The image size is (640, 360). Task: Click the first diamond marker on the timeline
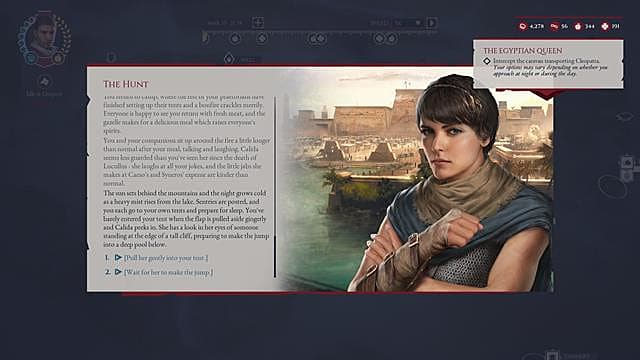pyautogui.click(x=235, y=39)
